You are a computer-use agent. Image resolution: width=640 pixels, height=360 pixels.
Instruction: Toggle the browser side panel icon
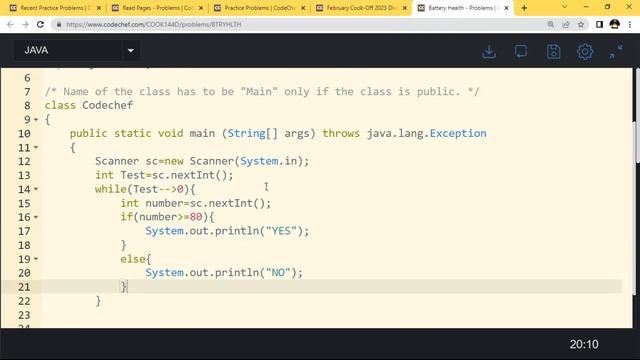click(x=599, y=24)
